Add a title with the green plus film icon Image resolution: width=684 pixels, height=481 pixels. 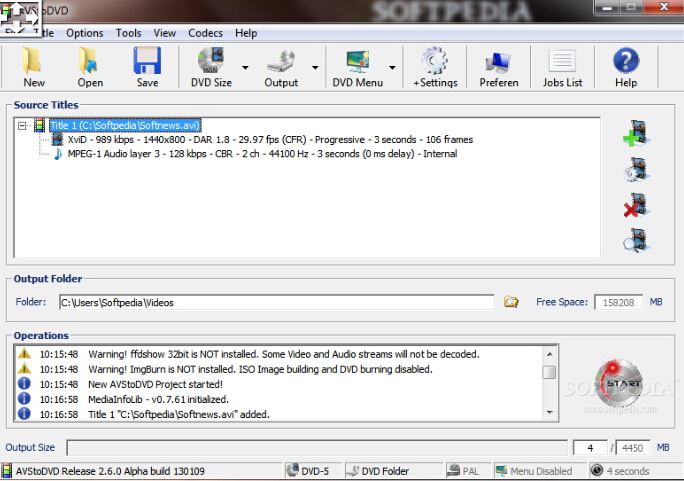(x=637, y=133)
